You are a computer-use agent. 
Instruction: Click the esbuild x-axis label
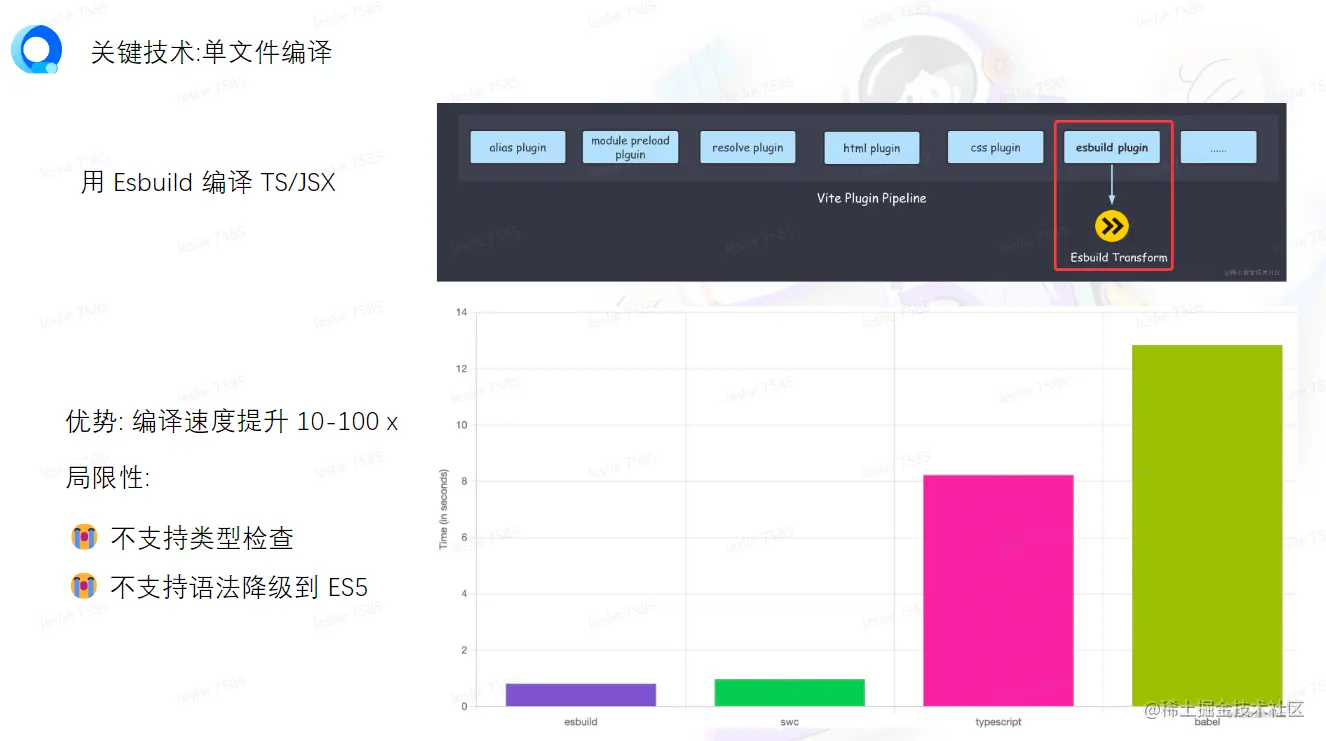tap(581, 721)
